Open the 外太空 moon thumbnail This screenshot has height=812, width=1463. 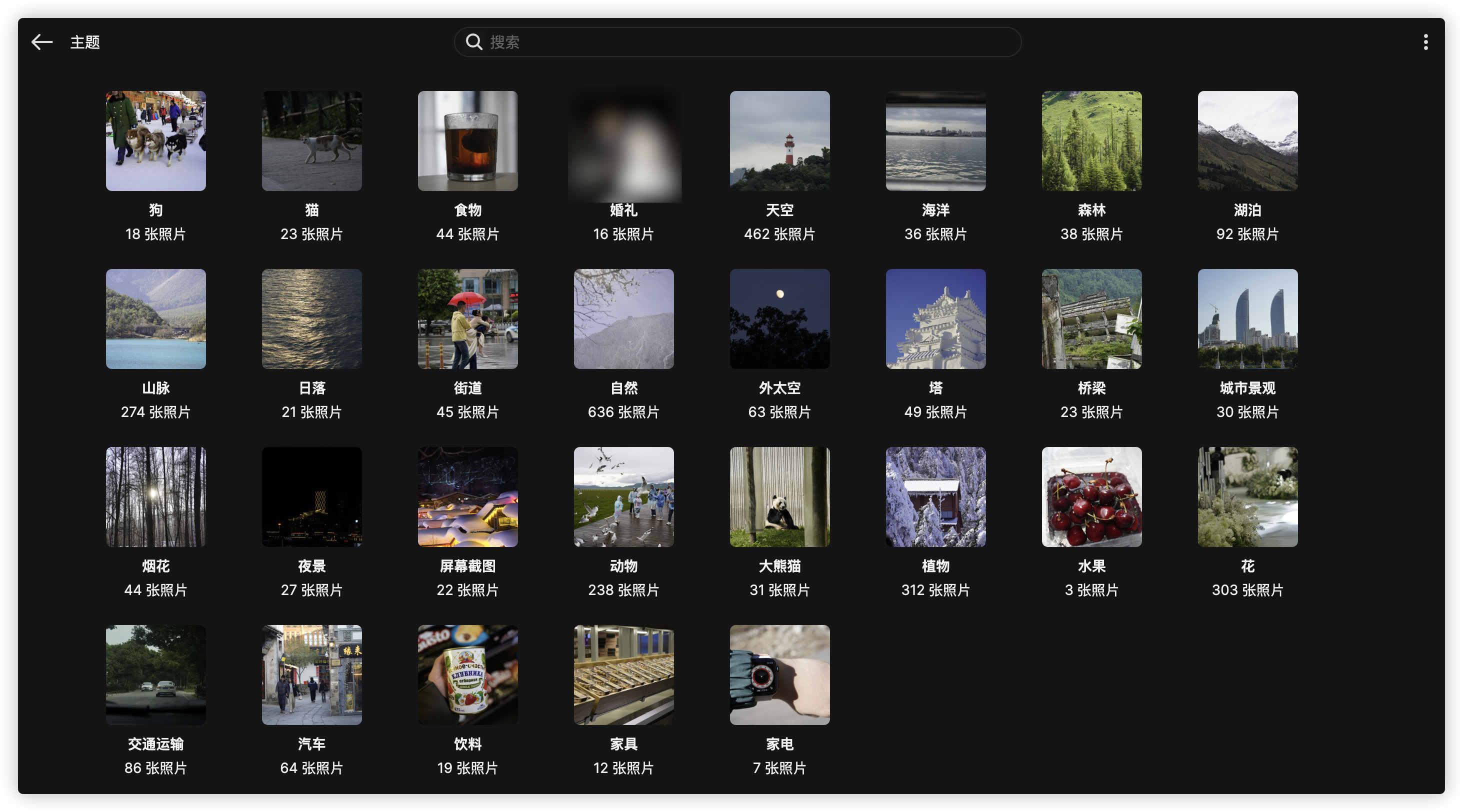tap(779, 319)
